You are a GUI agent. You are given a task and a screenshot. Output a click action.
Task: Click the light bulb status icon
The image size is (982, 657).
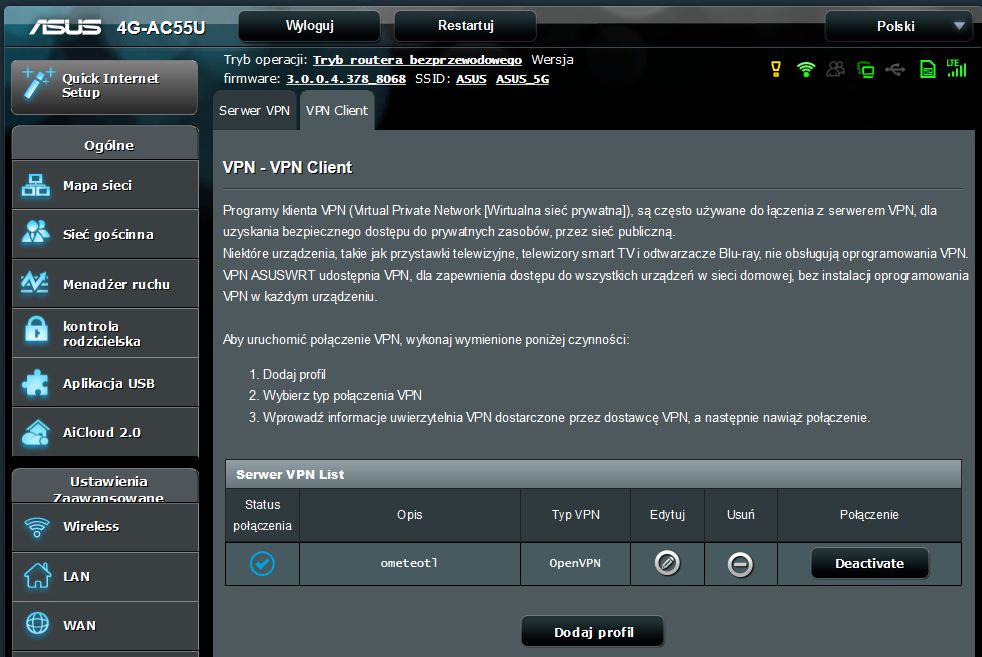tap(776, 69)
